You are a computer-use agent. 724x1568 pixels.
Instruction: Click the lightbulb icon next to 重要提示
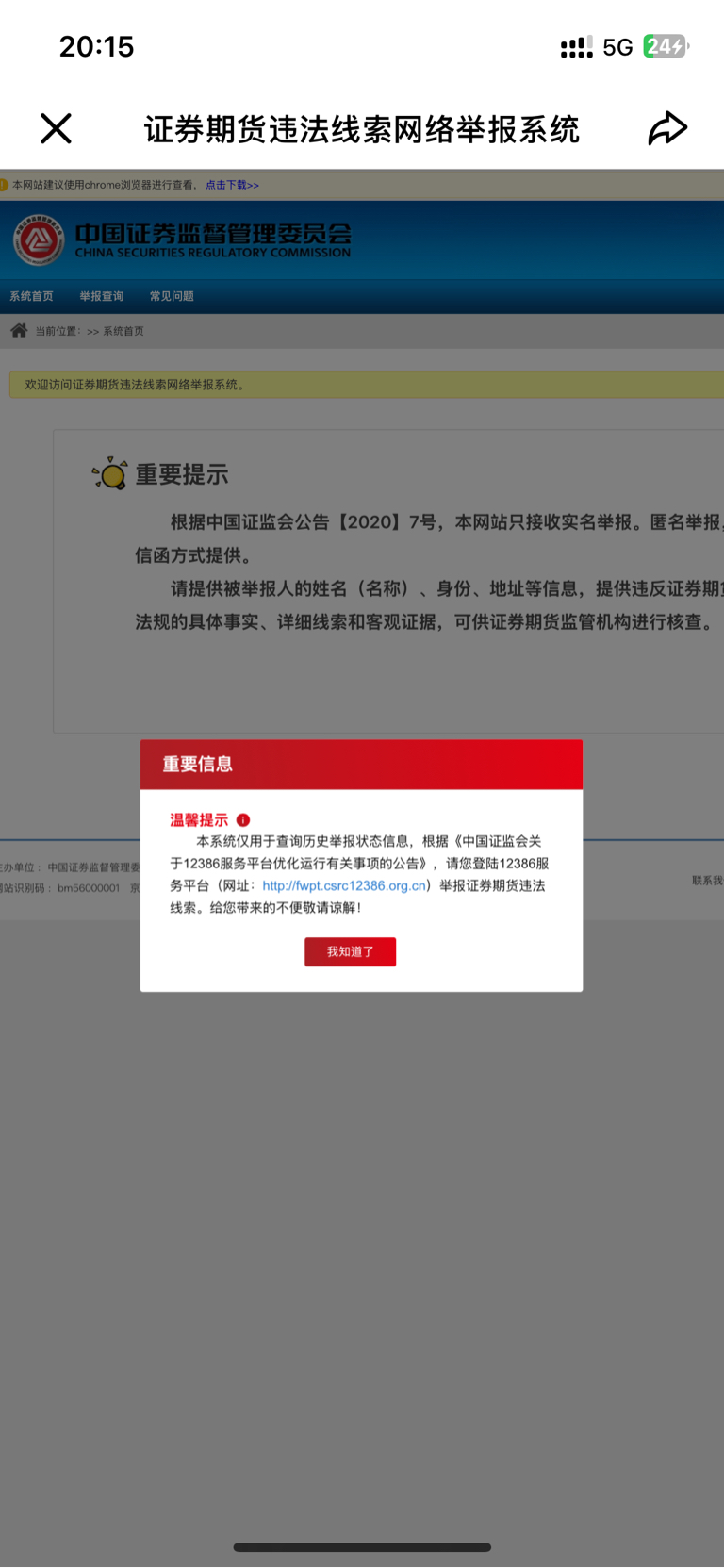pos(110,473)
